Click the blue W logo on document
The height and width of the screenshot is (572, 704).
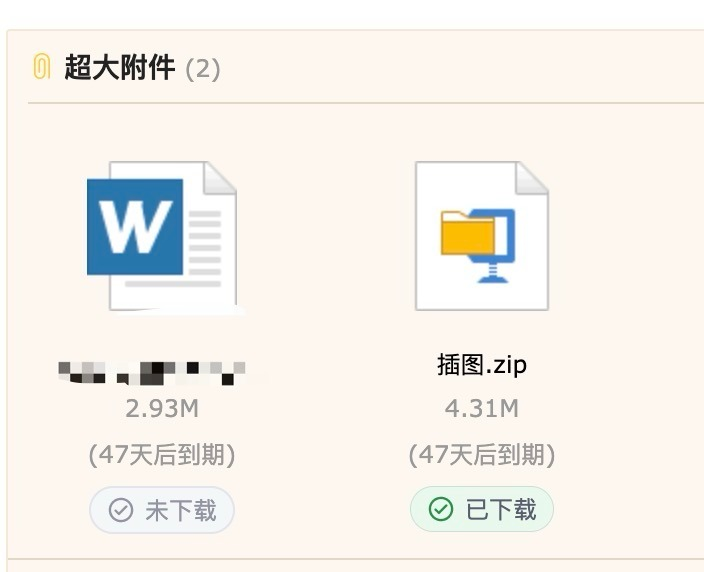tap(134, 227)
